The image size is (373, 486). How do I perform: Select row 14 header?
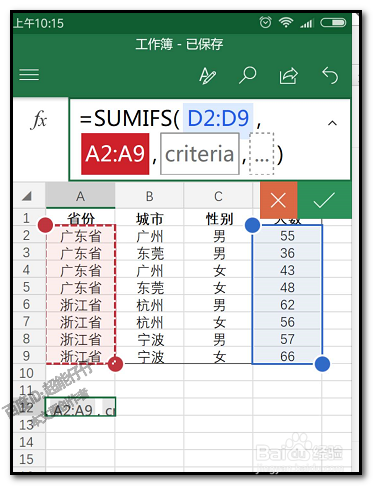(x=26, y=442)
